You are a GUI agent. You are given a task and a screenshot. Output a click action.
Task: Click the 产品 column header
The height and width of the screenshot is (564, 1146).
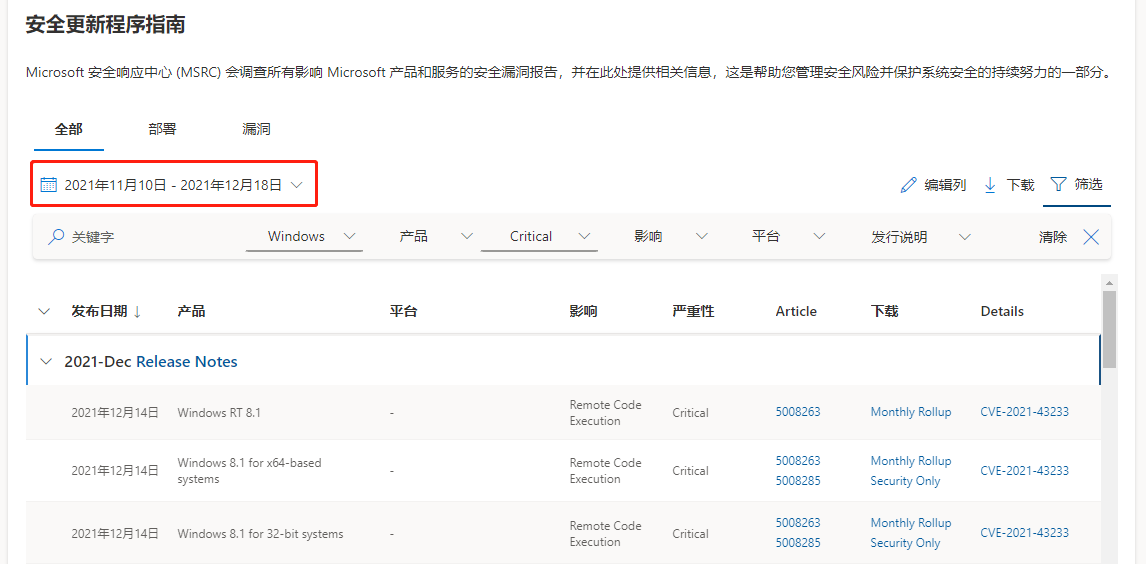click(x=191, y=311)
